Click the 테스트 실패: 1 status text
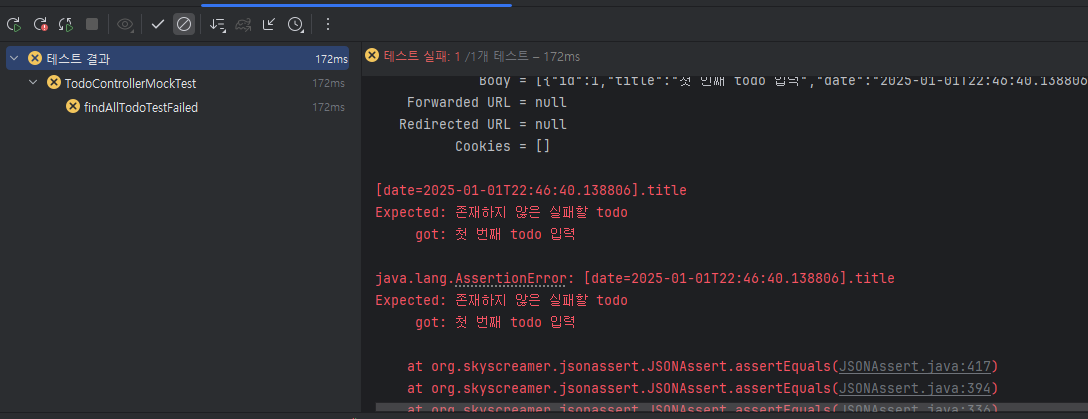Viewport: 1088px width, 419px height. [x=423, y=56]
